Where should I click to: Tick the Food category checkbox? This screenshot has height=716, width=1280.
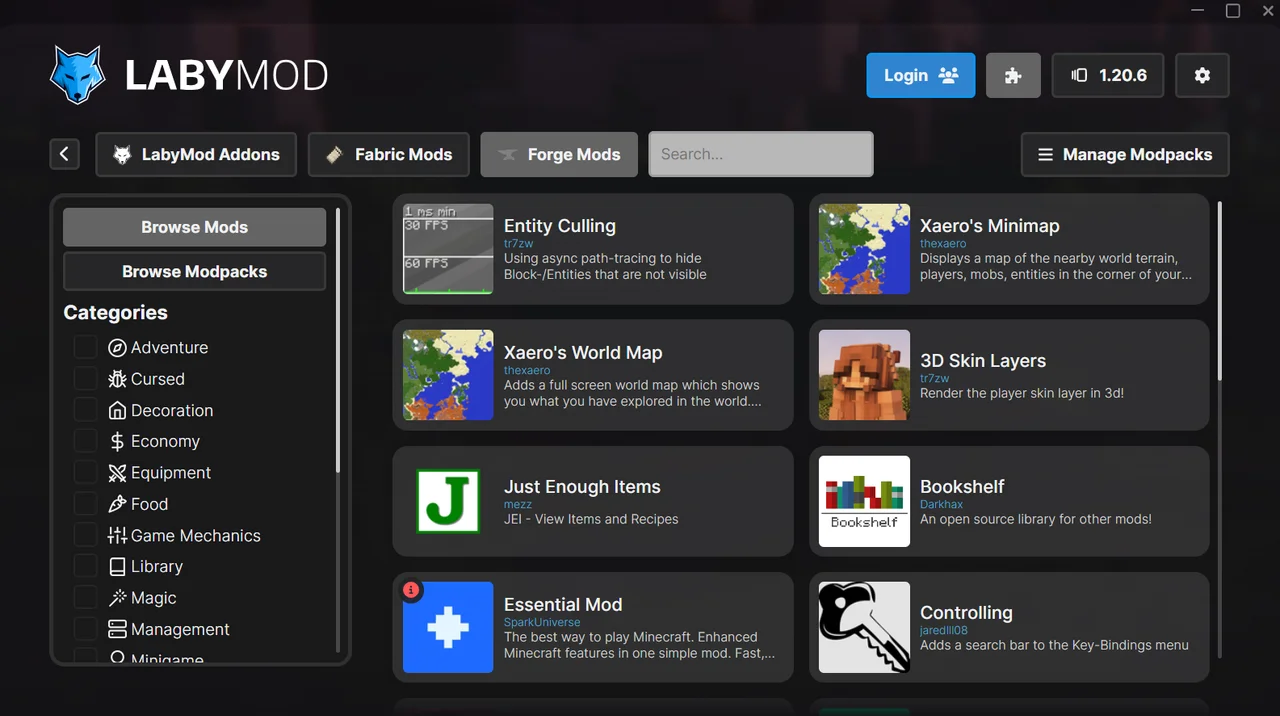pos(86,504)
